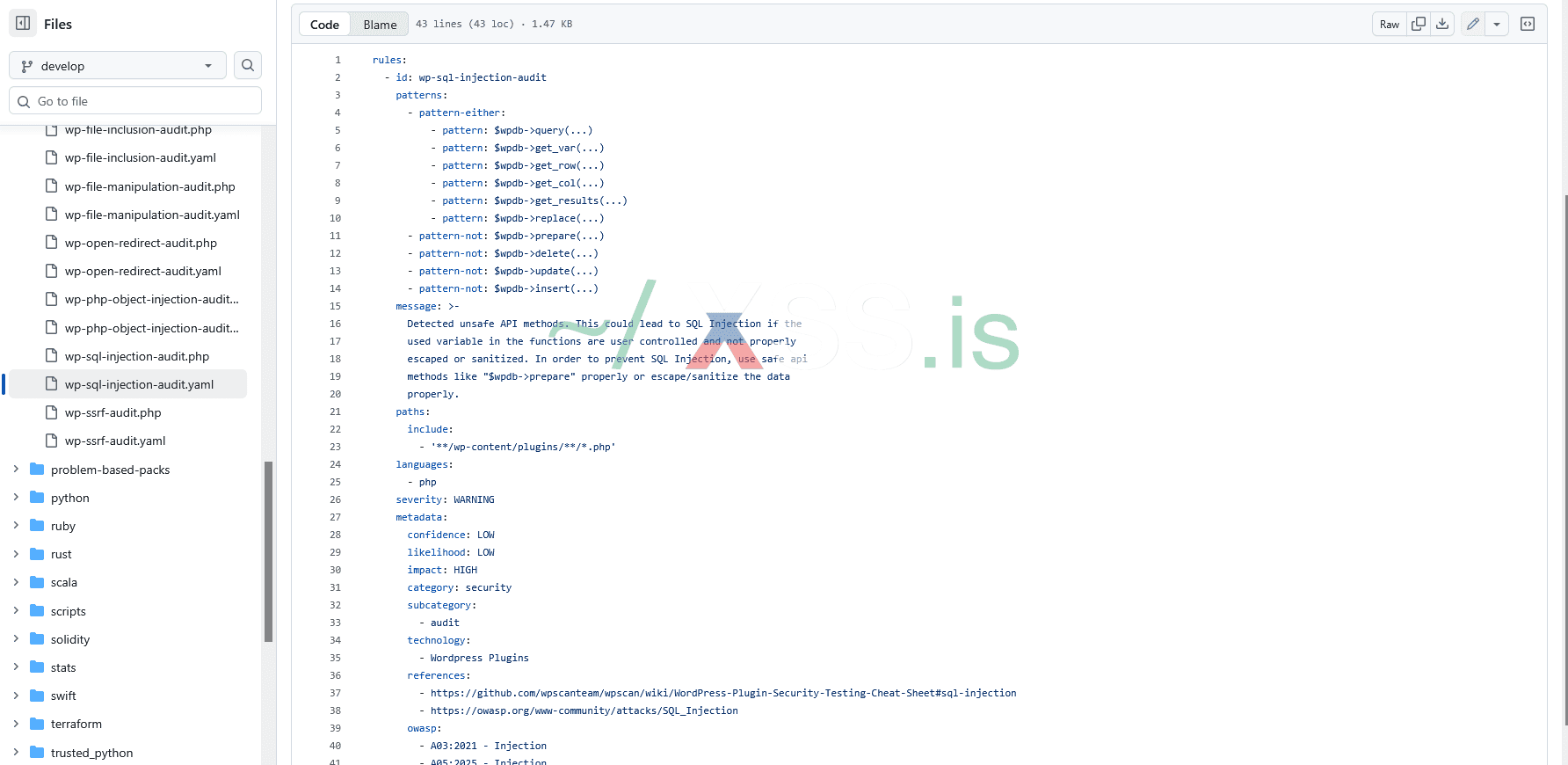Screen dimensions: 1568x765
Task: Click the Files panel heading
Action: point(58,24)
